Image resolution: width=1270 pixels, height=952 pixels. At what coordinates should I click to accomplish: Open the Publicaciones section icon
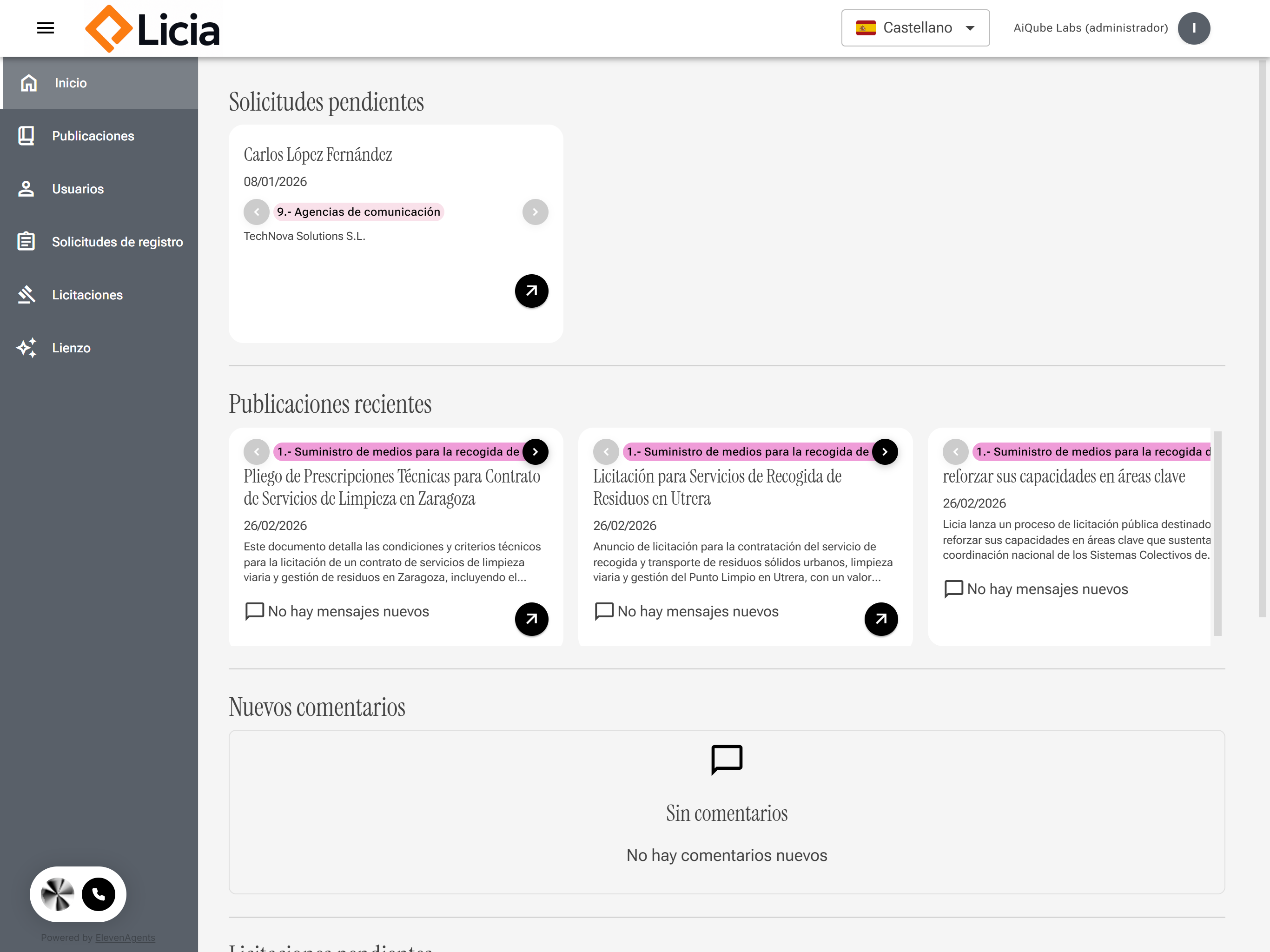[26, 136]
